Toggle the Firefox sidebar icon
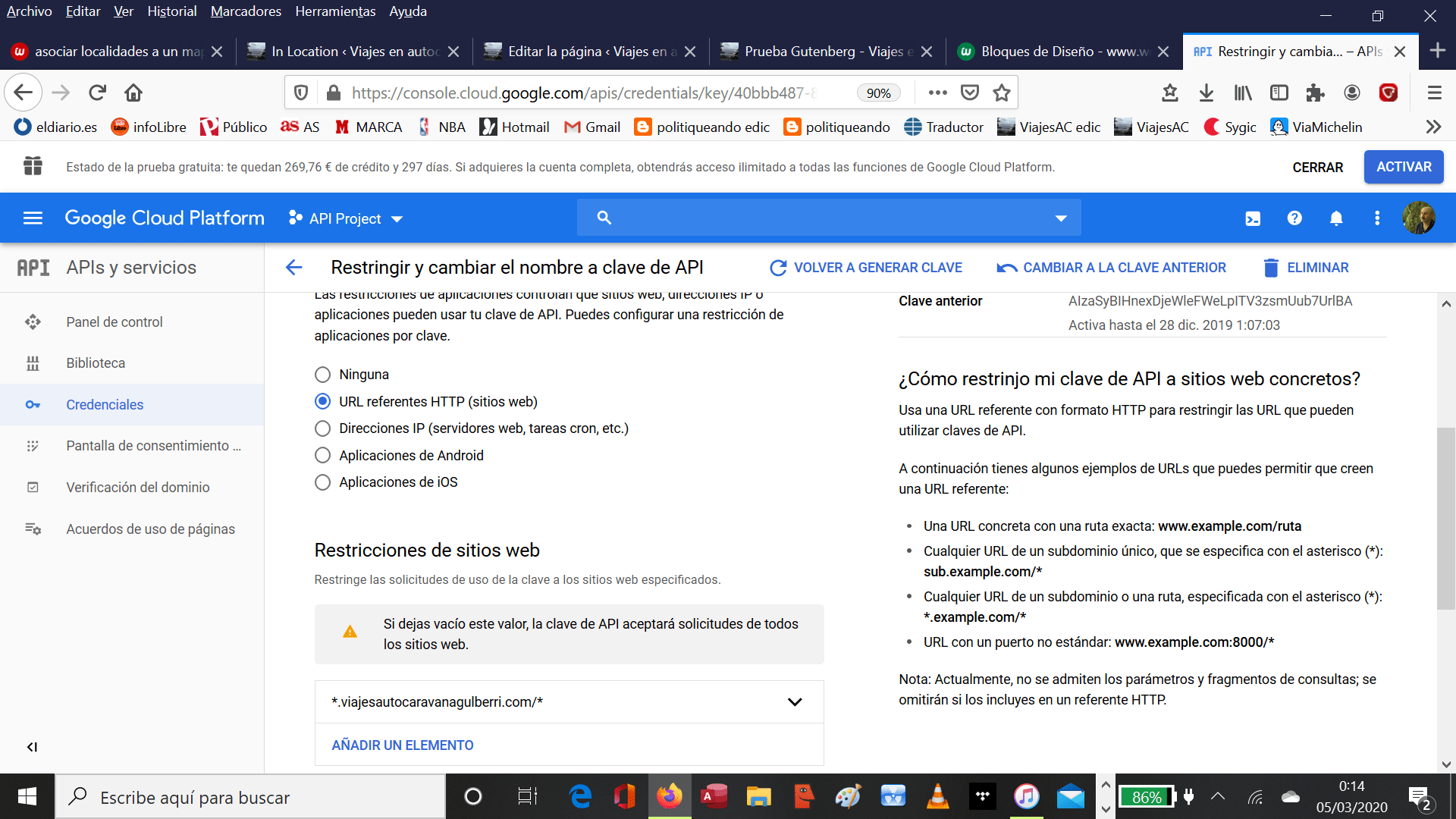 (1279, 93)
